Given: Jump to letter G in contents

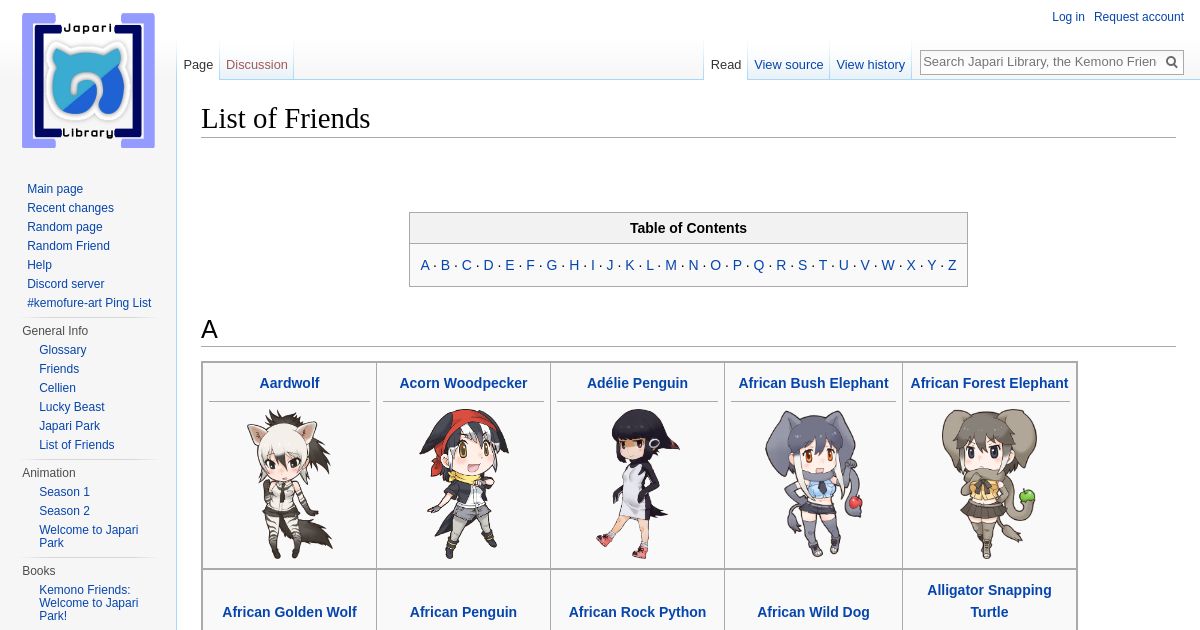Looking at the screenshot, I should coord(552,265).
